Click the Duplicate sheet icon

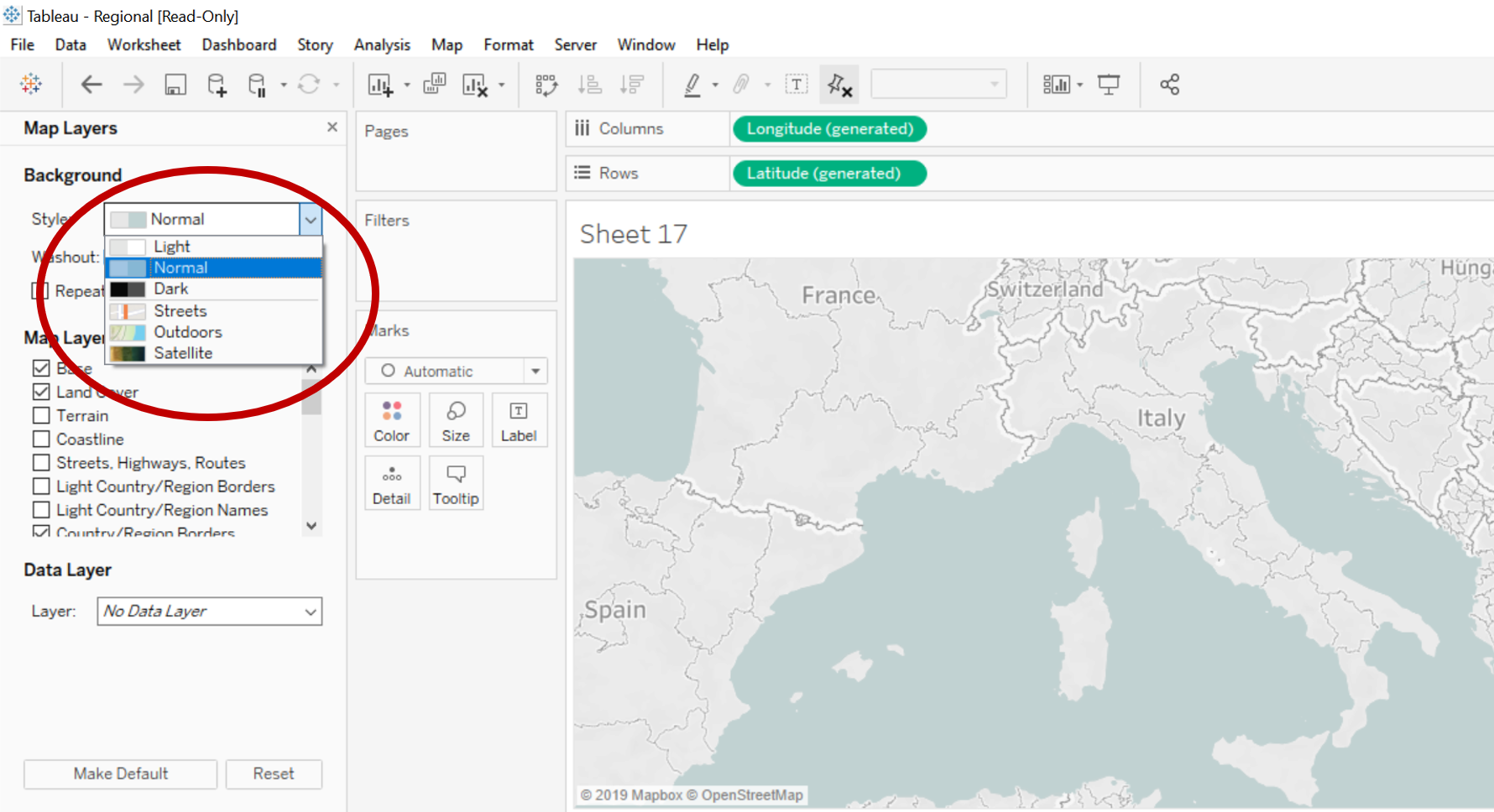(434, 85)
